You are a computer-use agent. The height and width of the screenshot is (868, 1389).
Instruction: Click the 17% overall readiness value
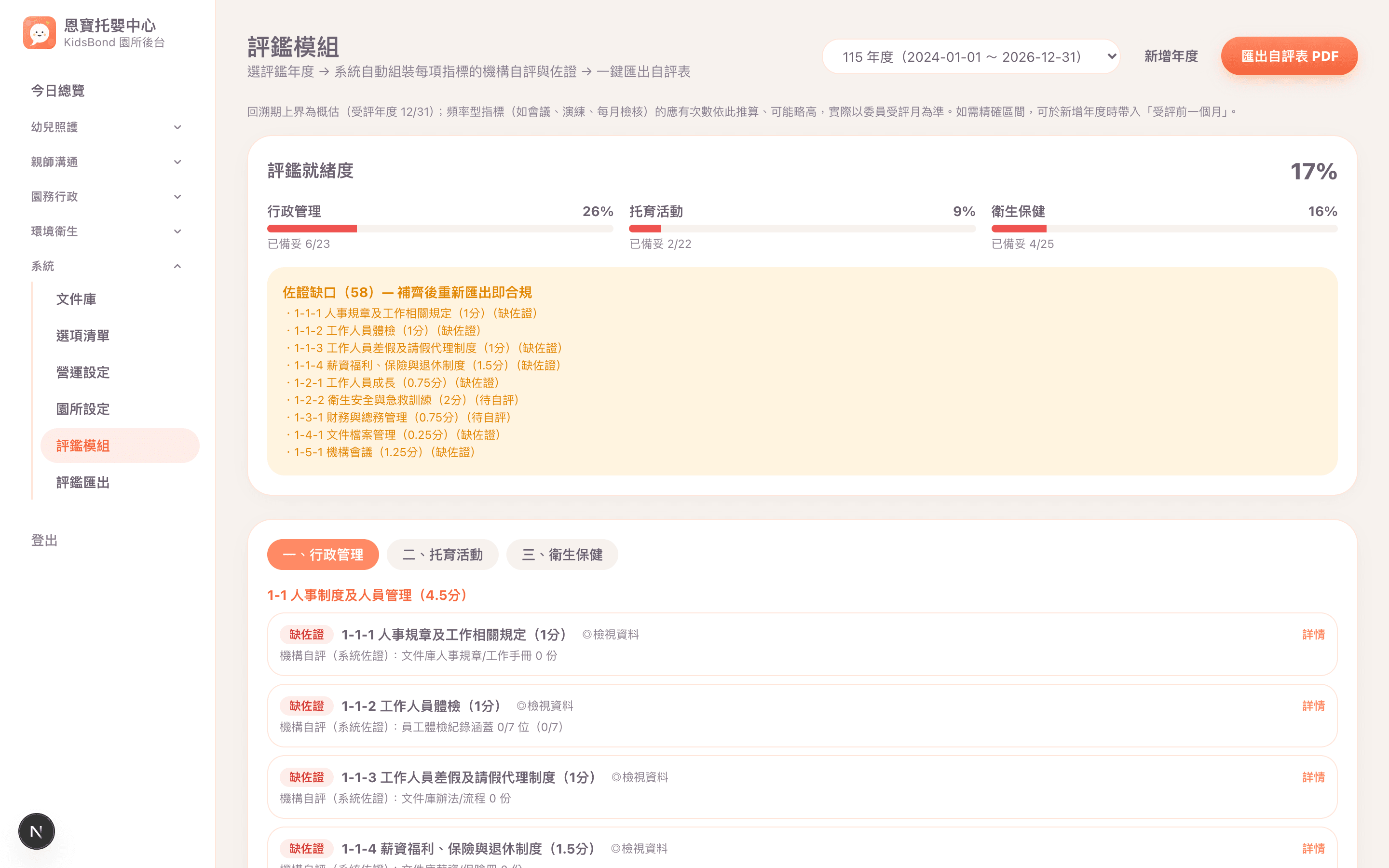pos(1313,171)
